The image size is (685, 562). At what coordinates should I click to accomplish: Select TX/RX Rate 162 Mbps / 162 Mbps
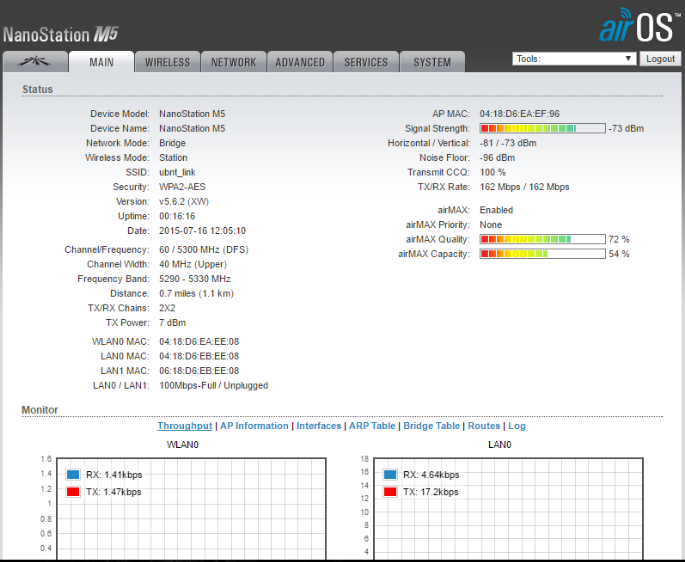pyautogui.click(x=524, y=187)
